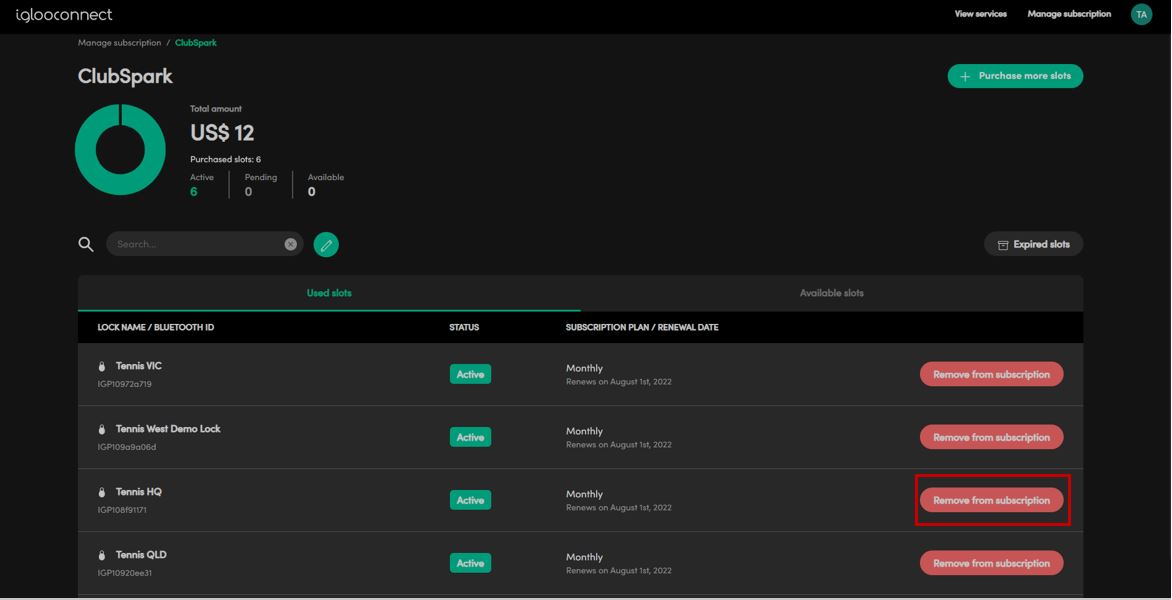The height and width of the screenshot is (600, 1172).
Task: Remove Tennis QLD from subscription
Action: click(x=991, y=563)
